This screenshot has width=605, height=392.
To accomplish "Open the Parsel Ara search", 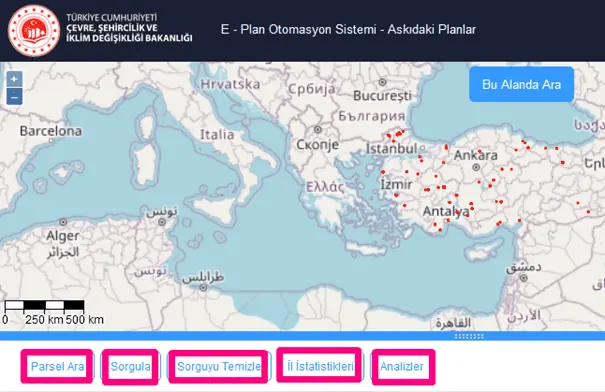I will point(57,366).
